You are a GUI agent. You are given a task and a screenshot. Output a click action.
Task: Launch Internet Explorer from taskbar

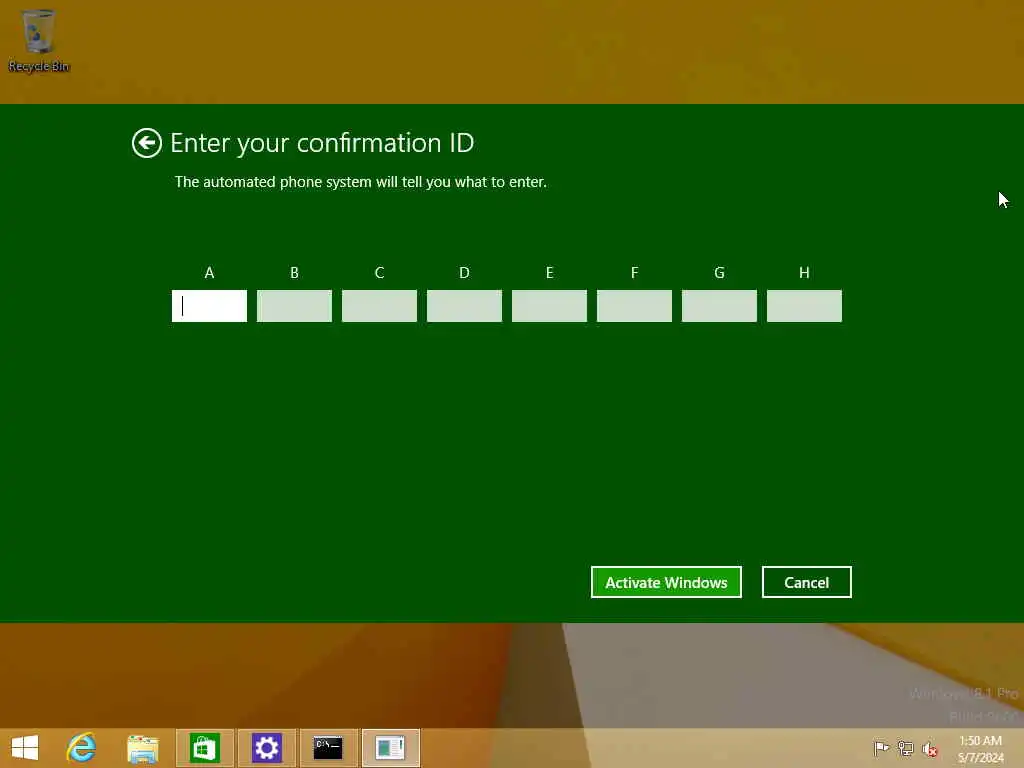click(x=82, y=748)
